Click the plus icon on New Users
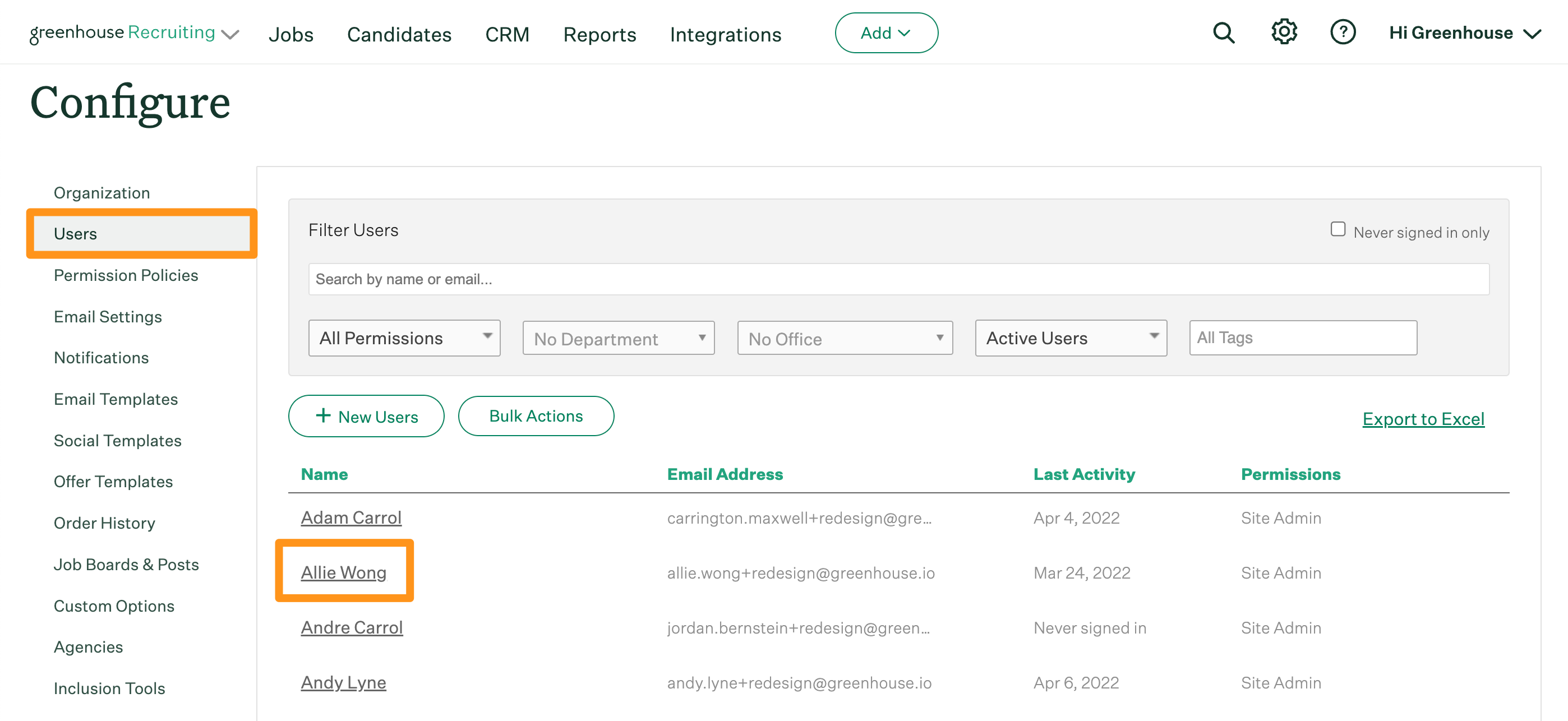 (x=323, y=416)
